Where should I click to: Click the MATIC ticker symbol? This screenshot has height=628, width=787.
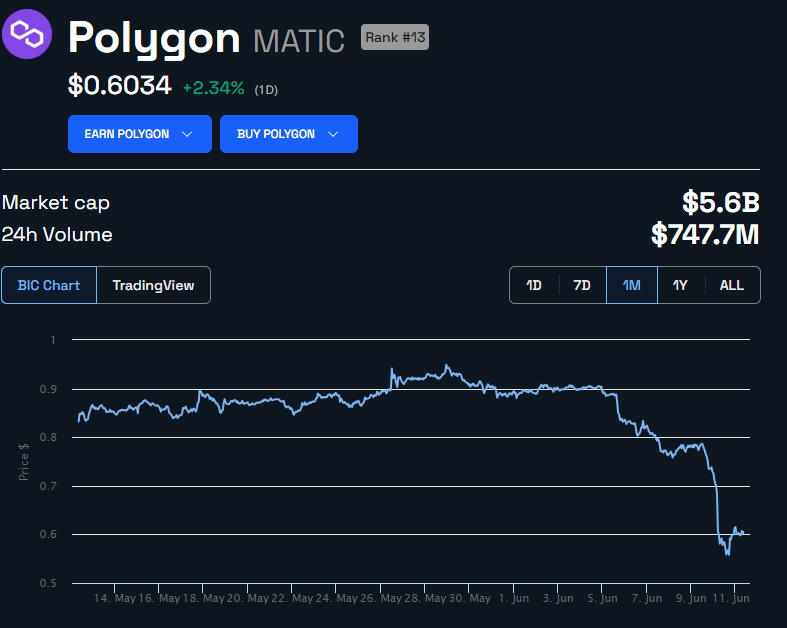click(299, 40)
